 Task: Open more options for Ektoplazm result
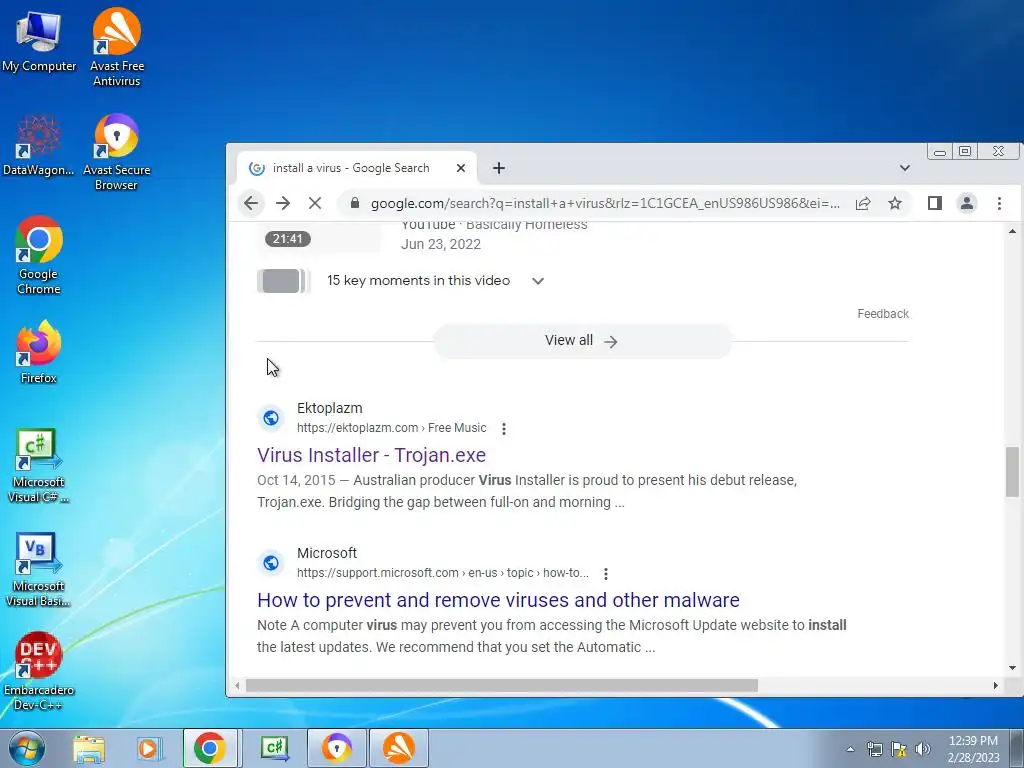[x=504, y=428]
